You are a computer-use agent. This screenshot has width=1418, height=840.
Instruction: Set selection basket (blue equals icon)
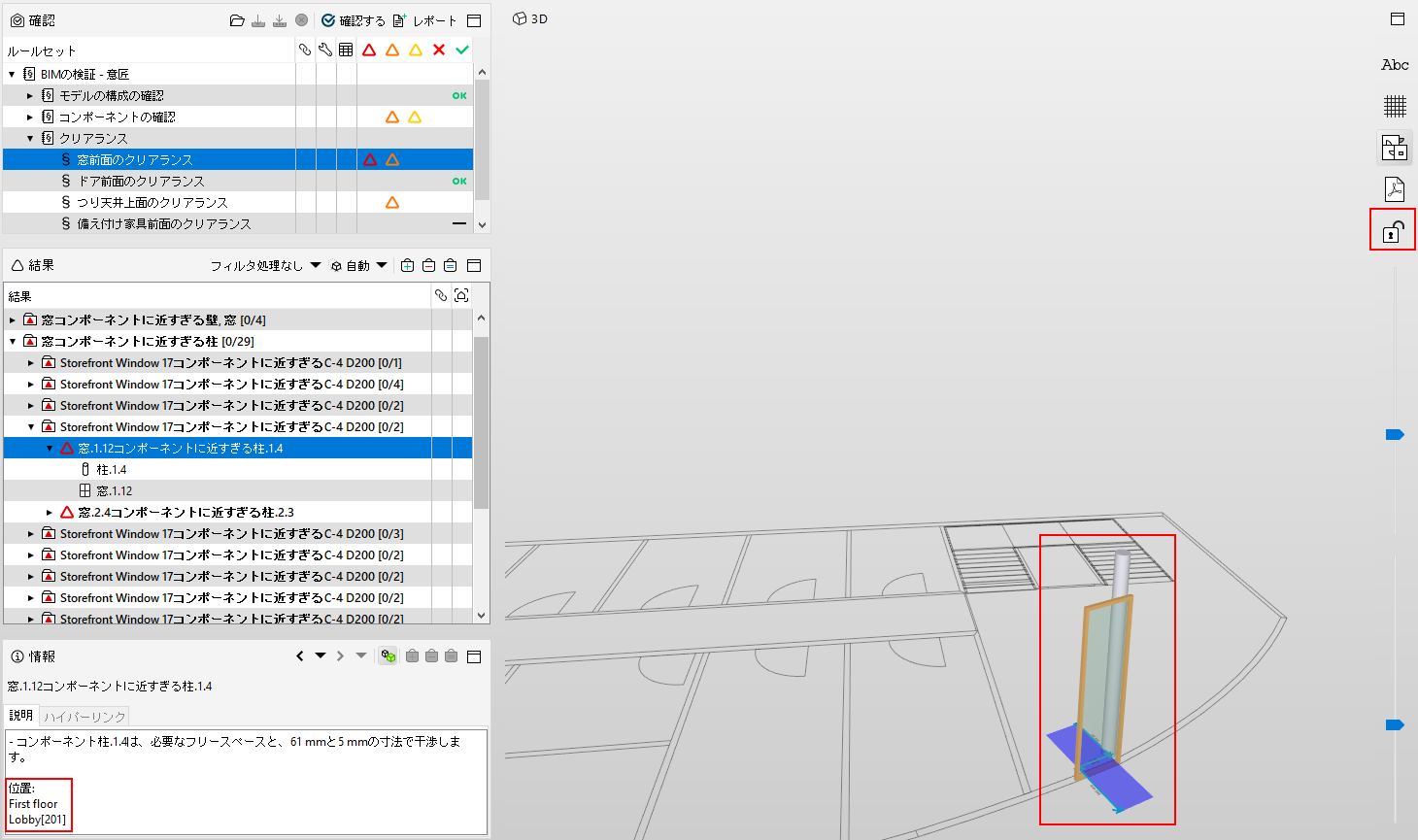pos(450,265)
